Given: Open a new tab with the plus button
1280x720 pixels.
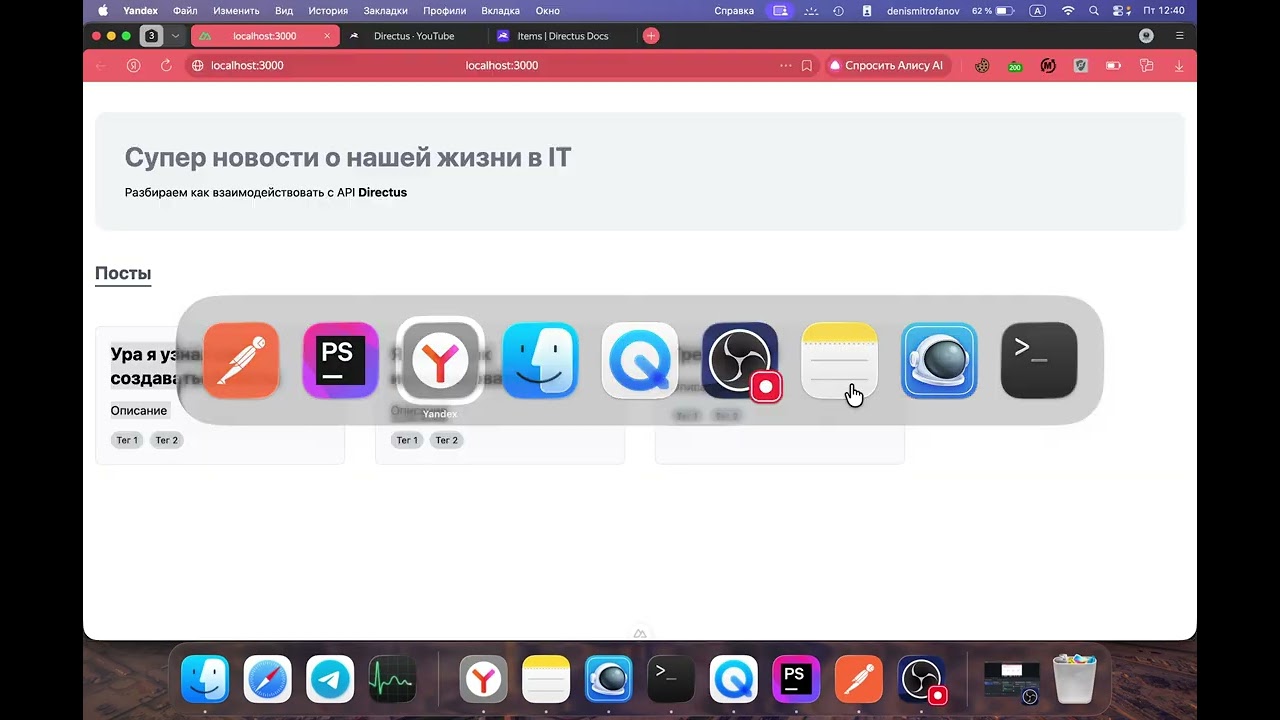Looking at the screenshot, I should click(651, 36).
